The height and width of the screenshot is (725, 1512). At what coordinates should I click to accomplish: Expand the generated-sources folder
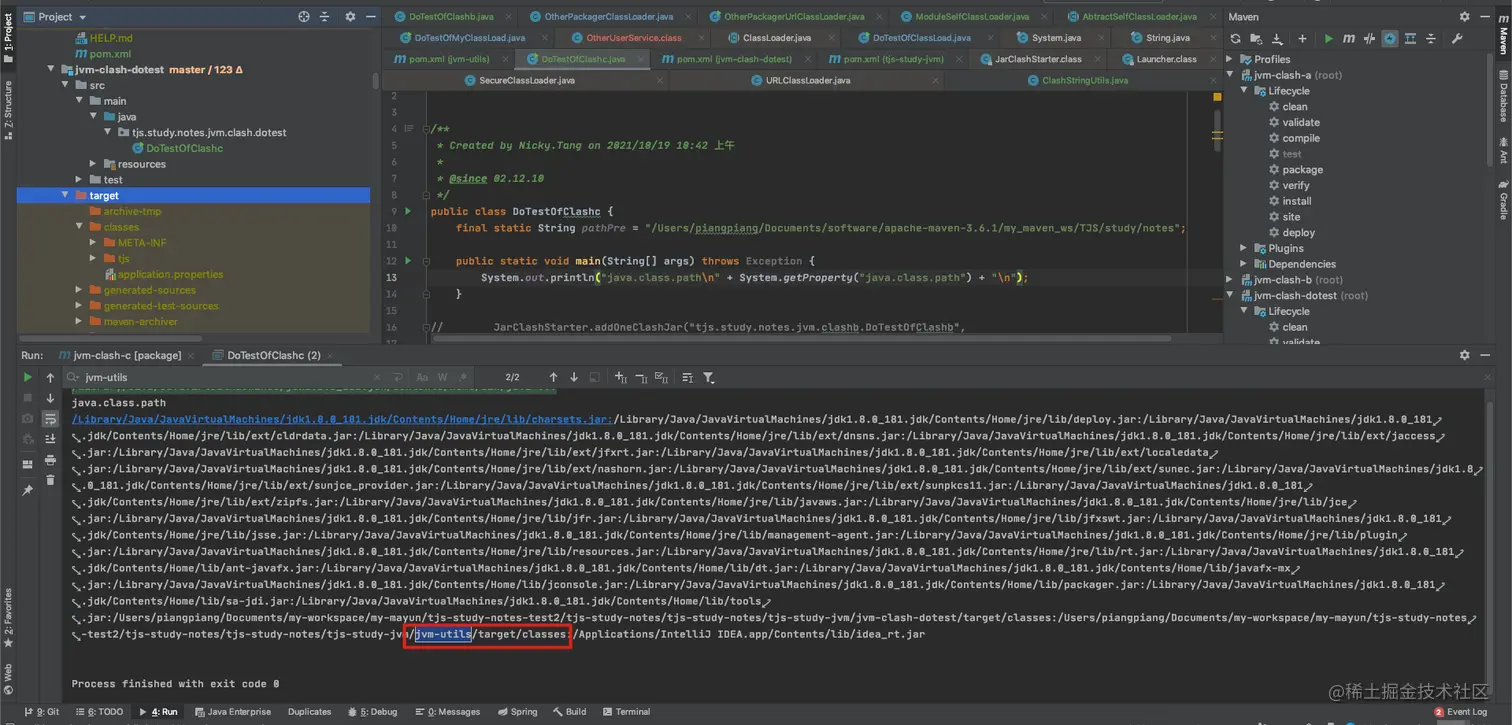(x=80, y=290)
